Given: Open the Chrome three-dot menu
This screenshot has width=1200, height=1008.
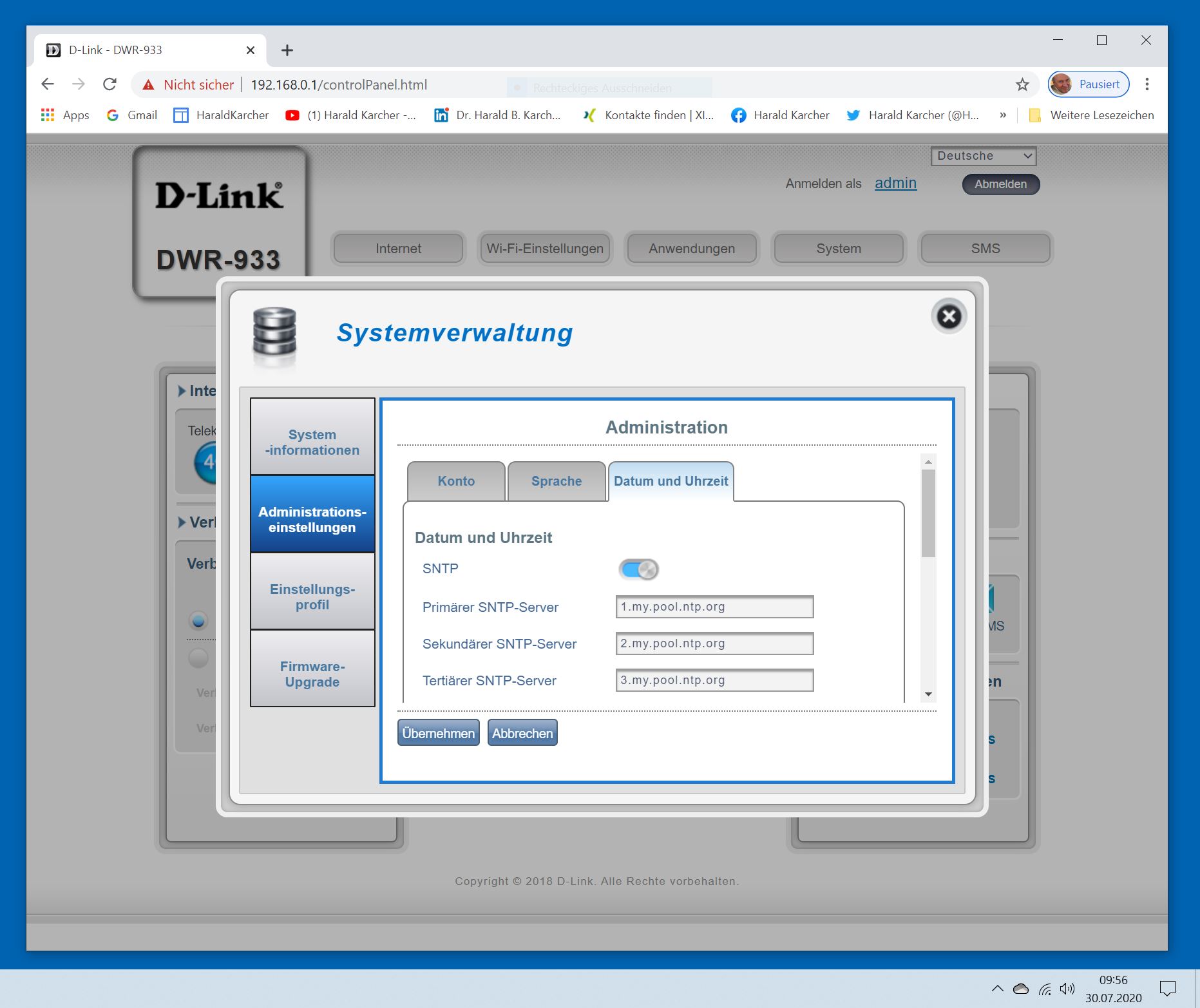Looking at the screenshot, I should pos(1147,84).
